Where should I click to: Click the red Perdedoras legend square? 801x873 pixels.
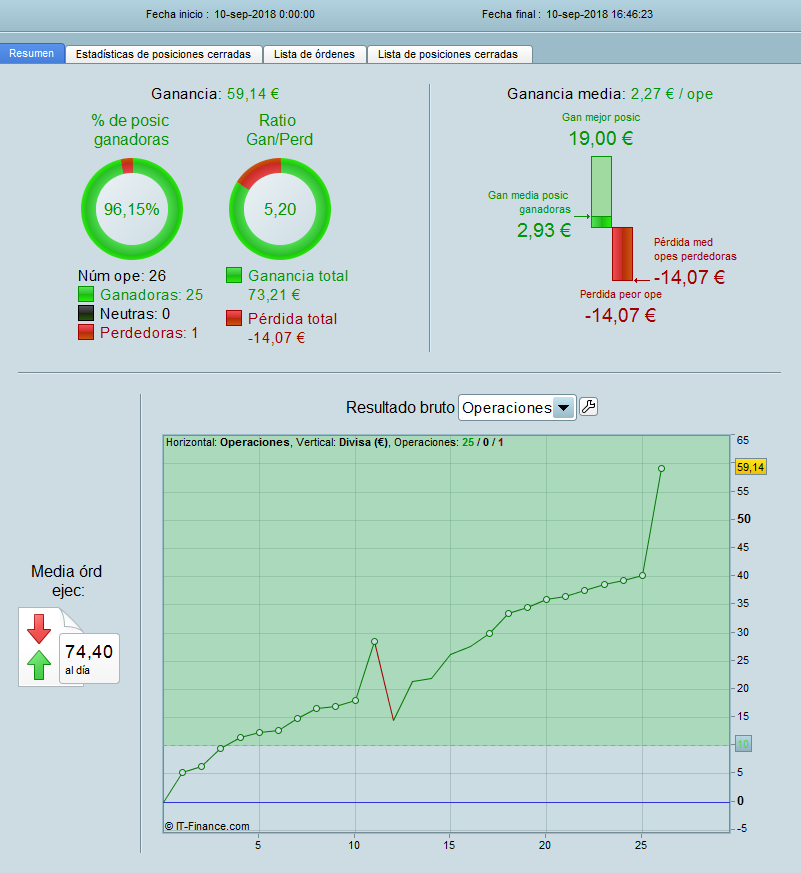click(x=86, y=332)
